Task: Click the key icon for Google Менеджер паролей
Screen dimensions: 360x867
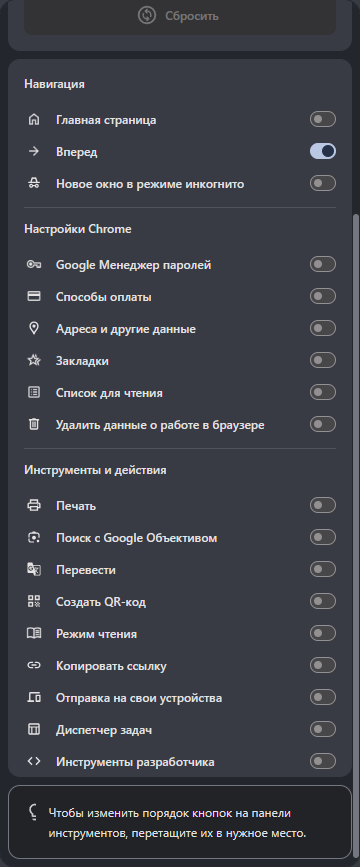Action: 34,265
